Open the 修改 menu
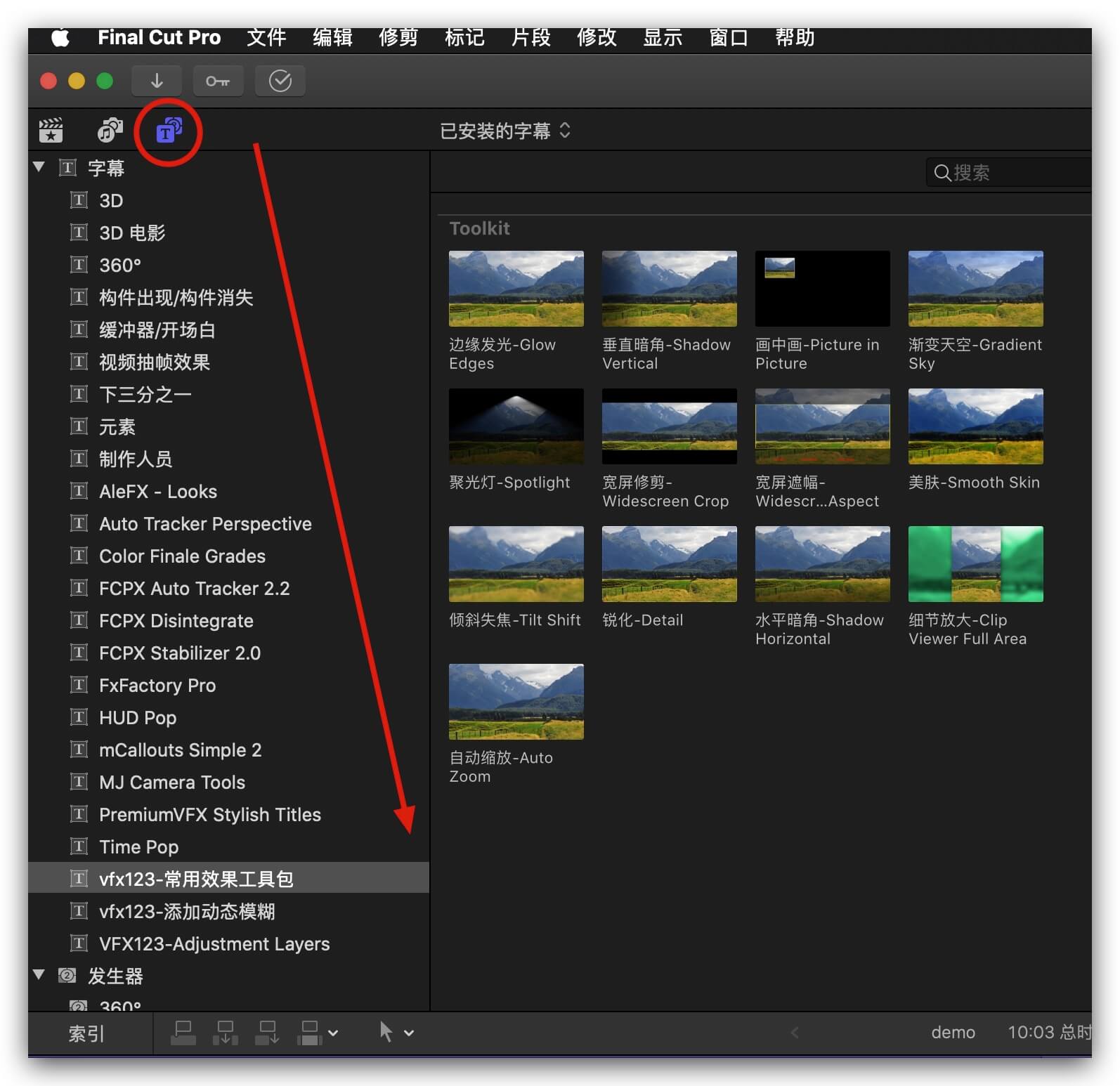1120x1086 pixels. pyautogui.click(x=597, y=37)
